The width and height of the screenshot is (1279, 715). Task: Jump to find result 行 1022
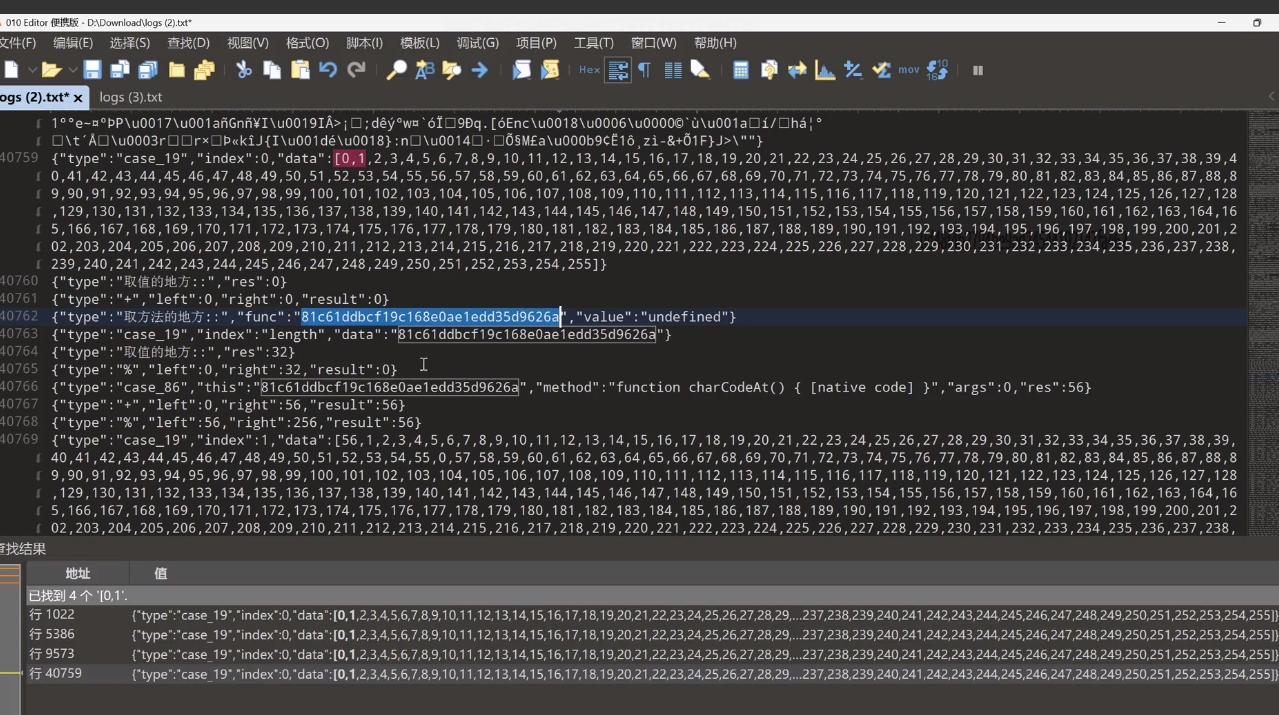click(652, 615)
